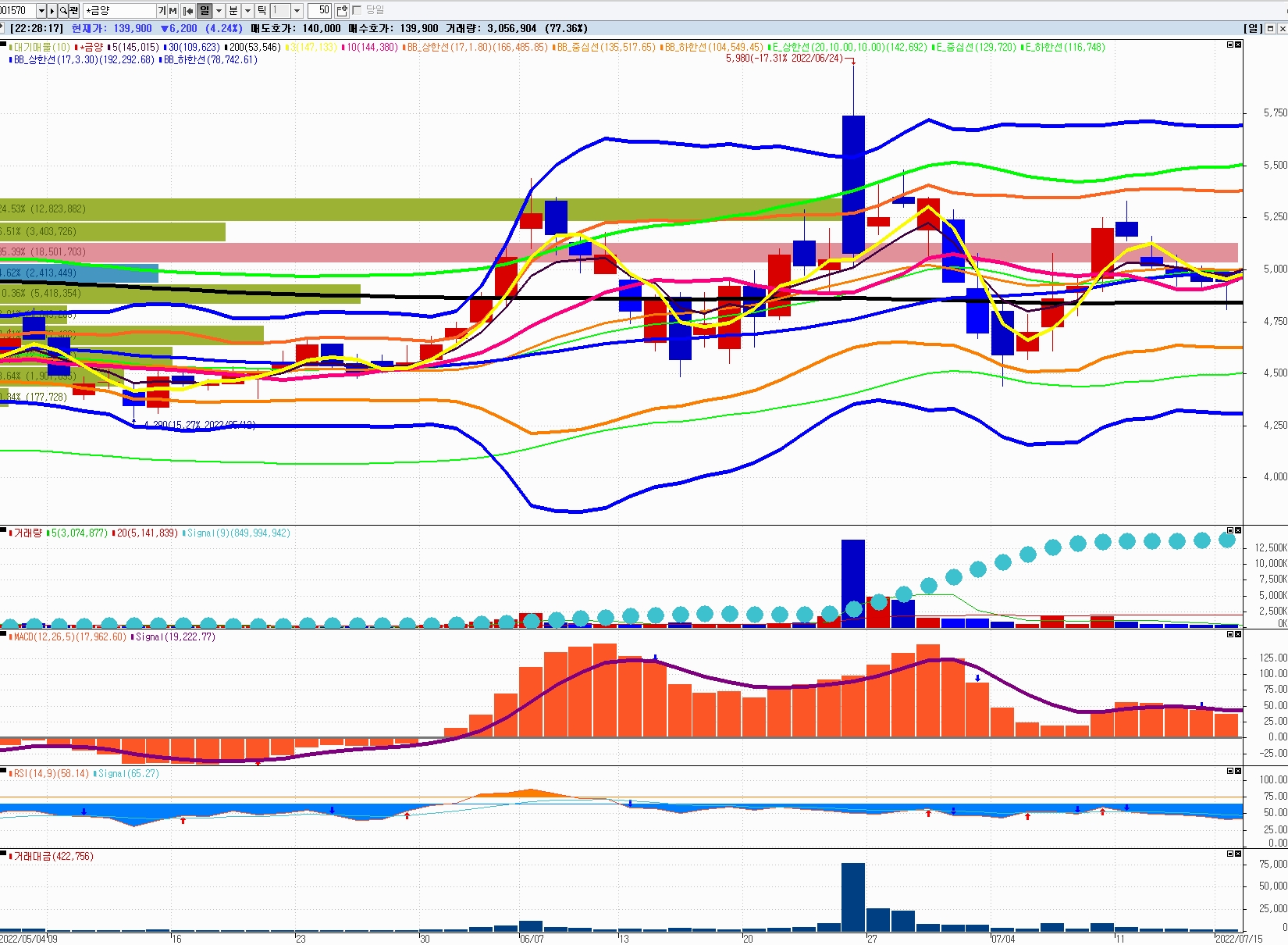Viewport: 1288px width, 945px height.
Task: Expand the dropdown next to 일 button
Action: (x=219, y=11)
